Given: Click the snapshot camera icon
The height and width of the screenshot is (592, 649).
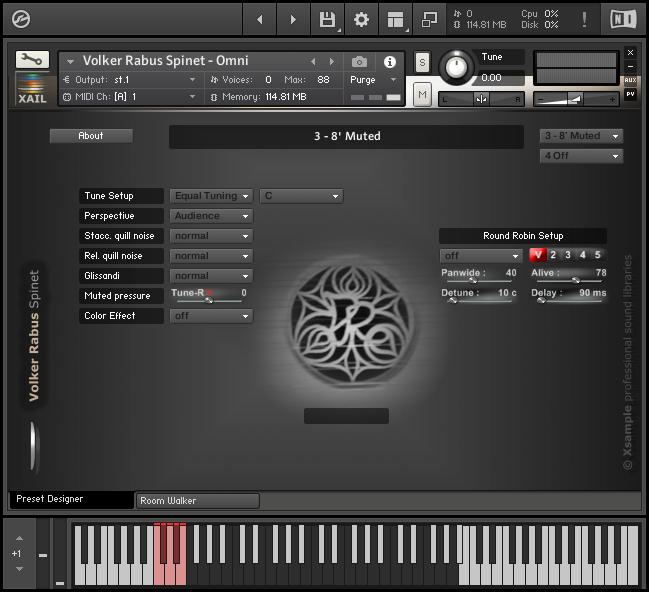Looking at the screenshot, I should pos(359,62).
